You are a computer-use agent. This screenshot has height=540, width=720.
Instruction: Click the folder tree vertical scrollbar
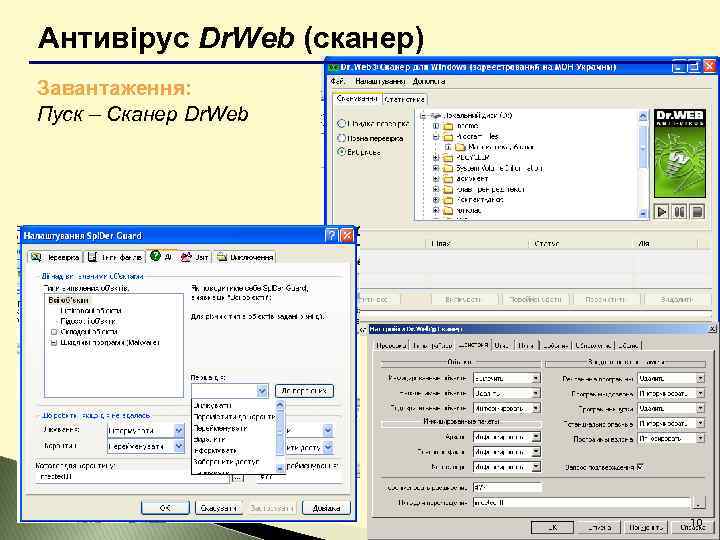point(643,164)
